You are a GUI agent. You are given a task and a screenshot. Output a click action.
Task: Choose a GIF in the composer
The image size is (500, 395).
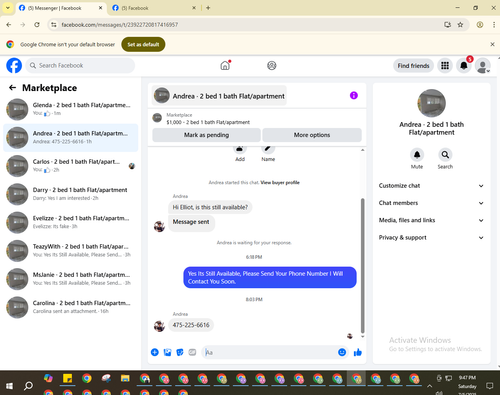(x=192, y=352)
